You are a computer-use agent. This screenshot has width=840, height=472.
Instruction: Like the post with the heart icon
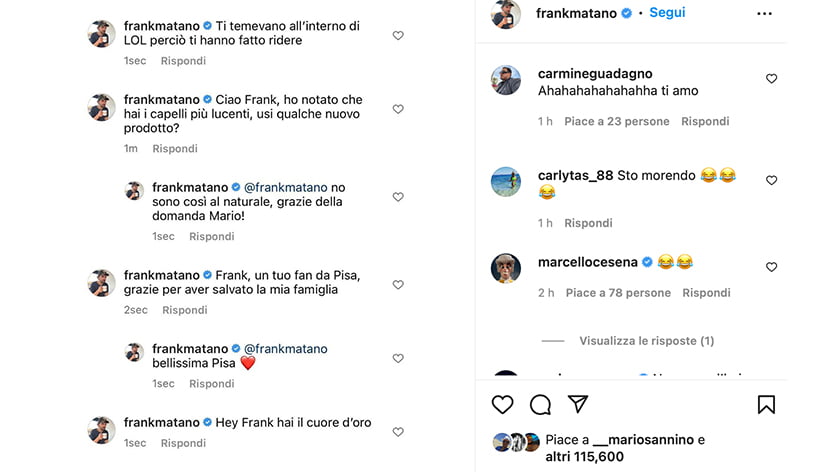point(503,404)
